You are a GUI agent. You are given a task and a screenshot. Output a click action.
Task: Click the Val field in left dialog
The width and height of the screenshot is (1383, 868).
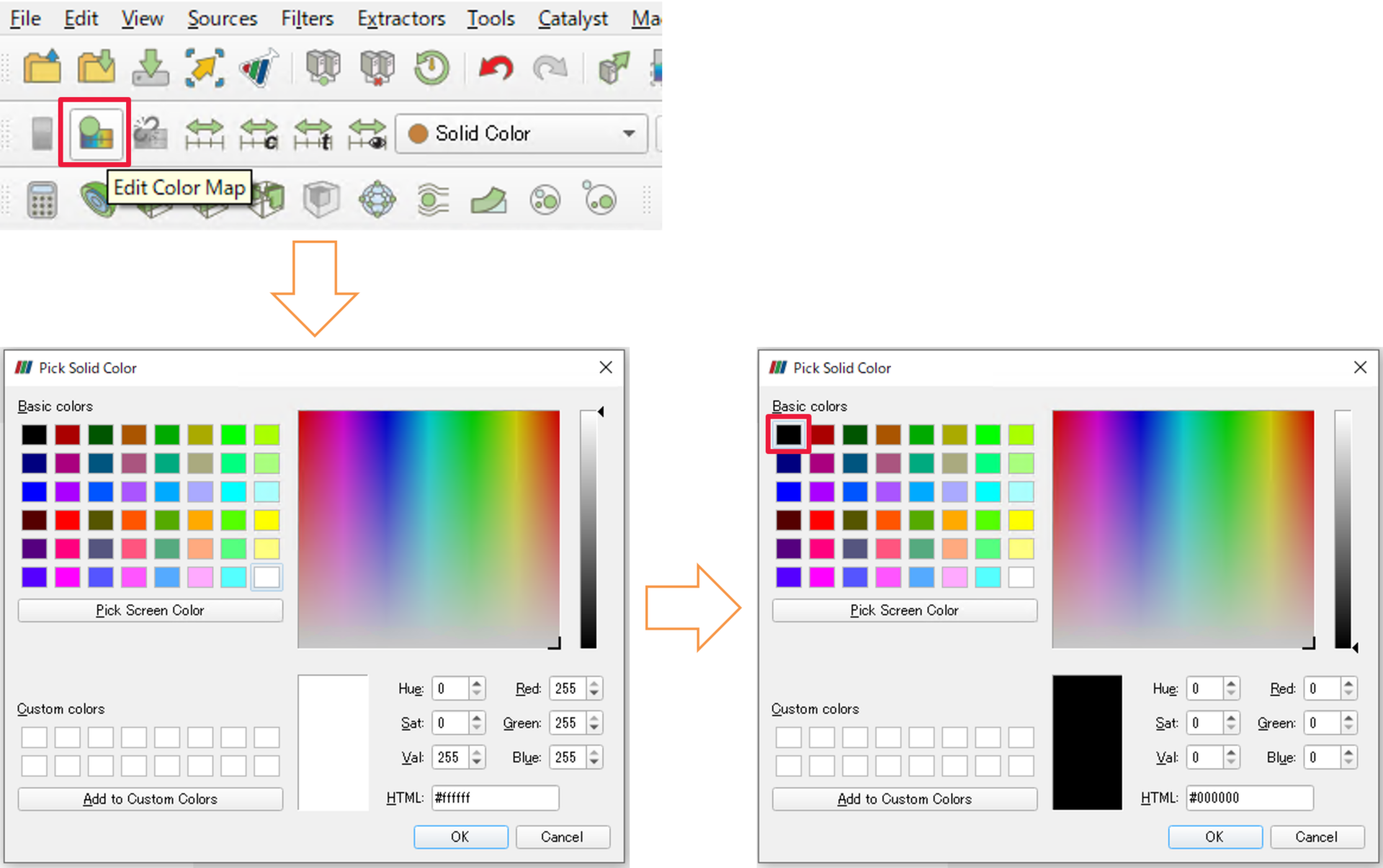[450, 757]
